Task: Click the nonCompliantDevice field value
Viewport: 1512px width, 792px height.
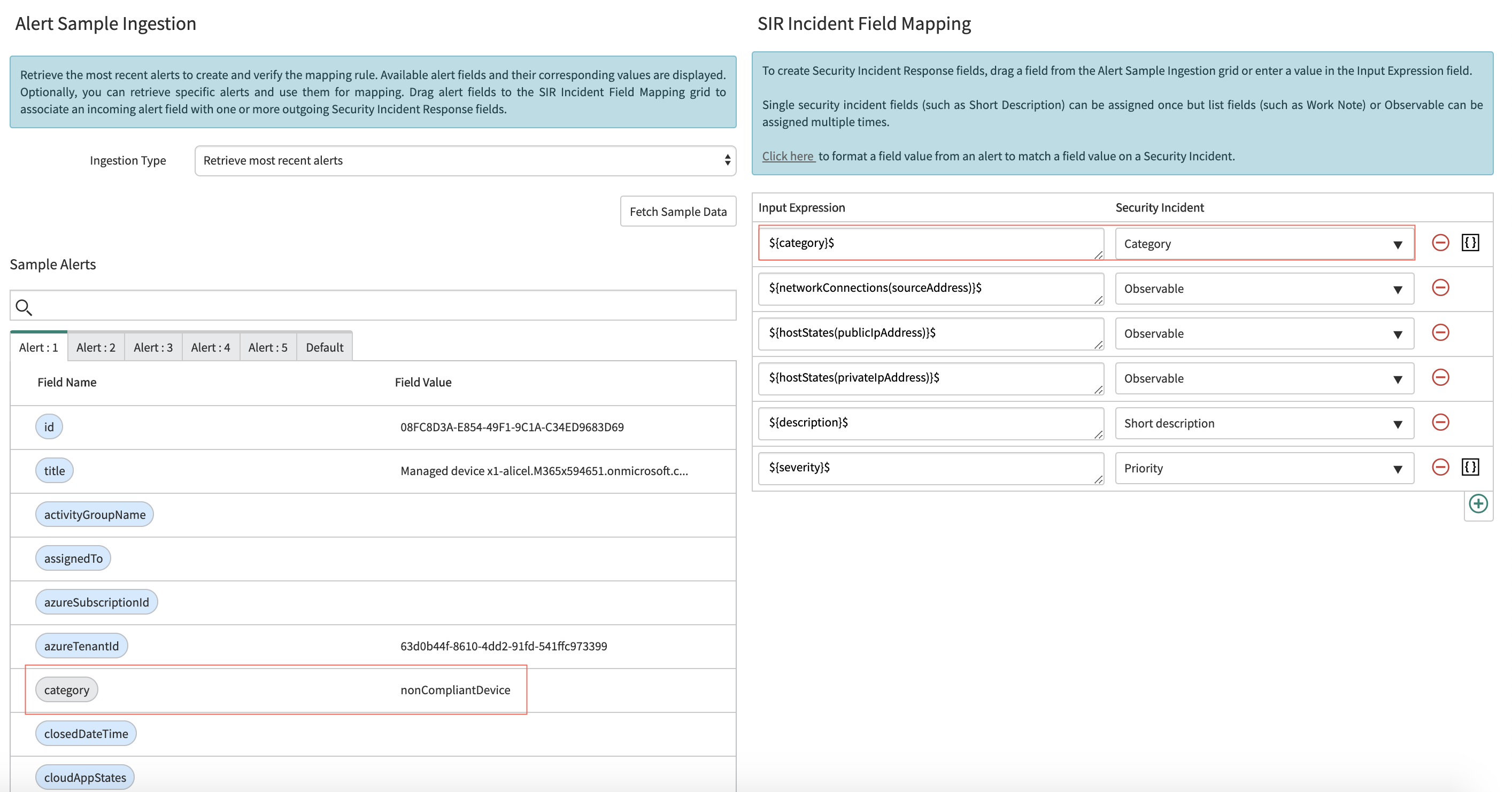Action: point(456,690)
